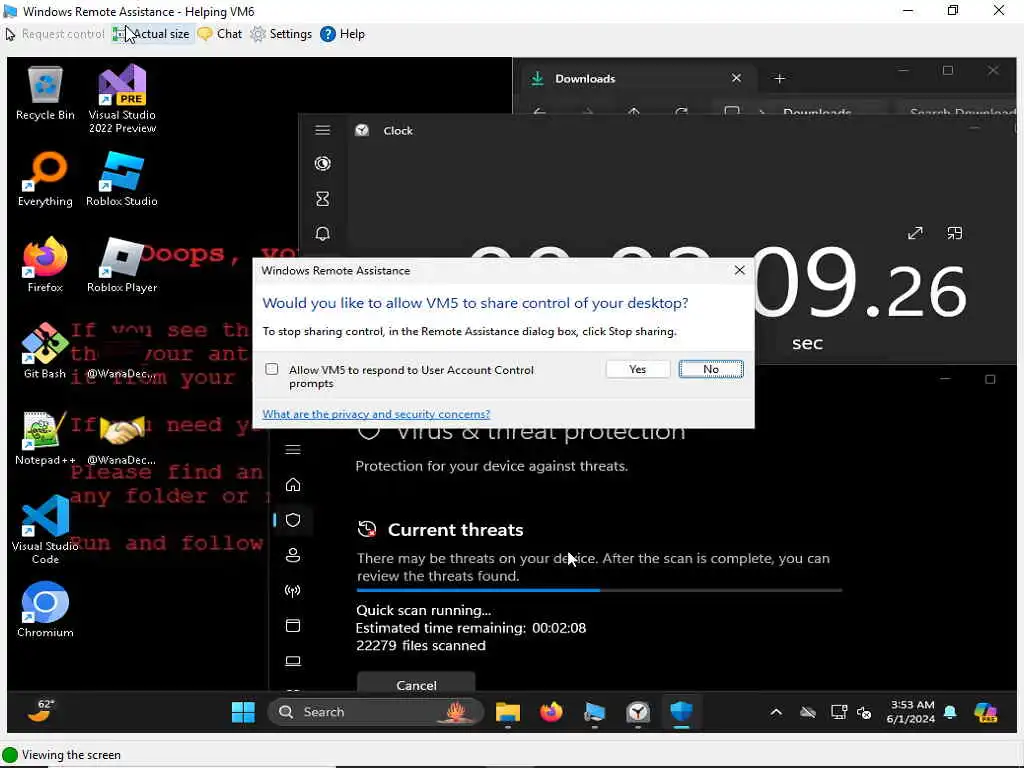Screen dimensions: 1024x768
Task: Click the Copilot preview icon in taskbar
Action: pos(985,712)
